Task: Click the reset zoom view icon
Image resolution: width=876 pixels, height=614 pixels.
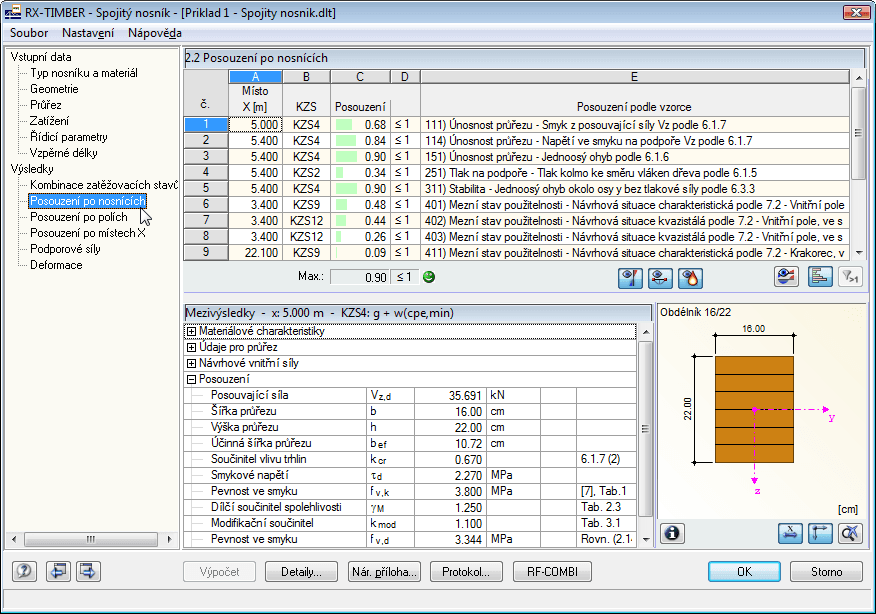Action: 850,533
